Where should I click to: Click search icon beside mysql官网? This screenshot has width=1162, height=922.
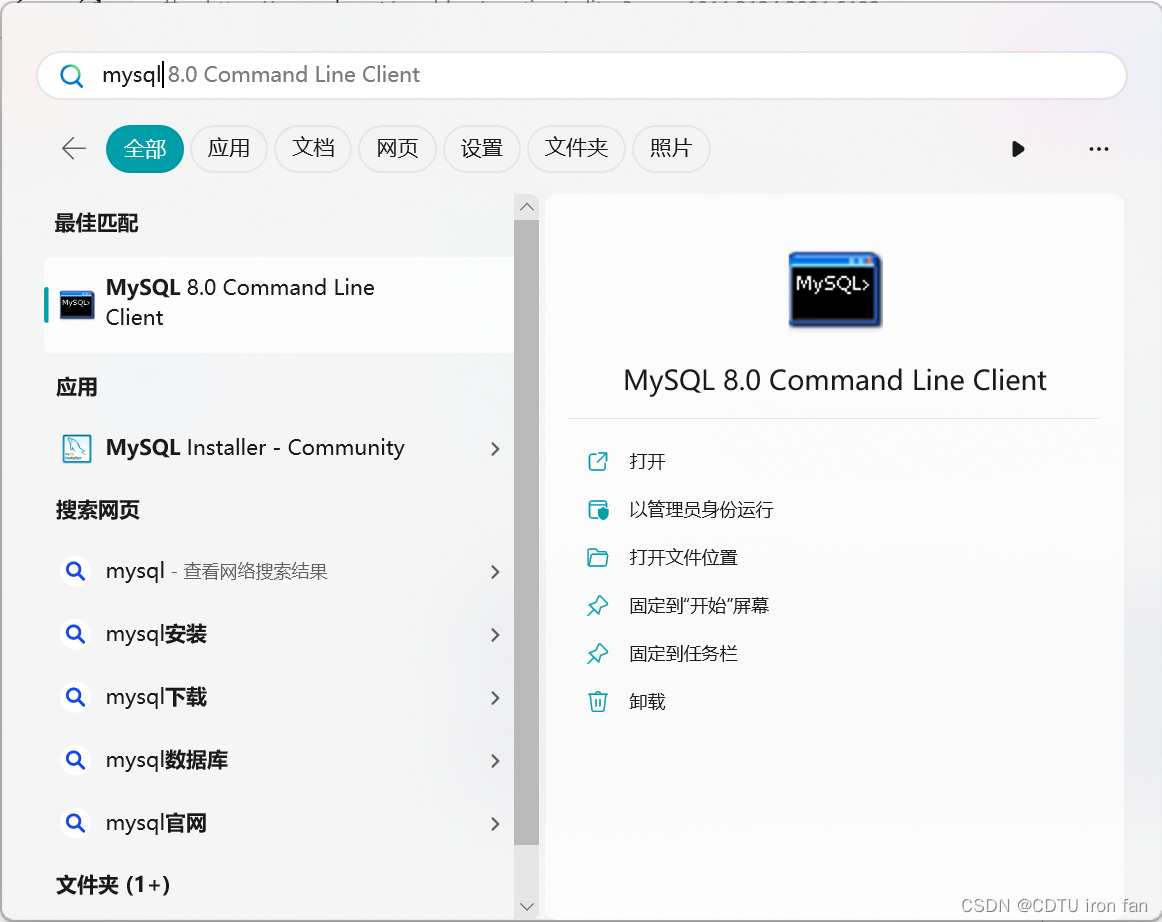[75, 823]
